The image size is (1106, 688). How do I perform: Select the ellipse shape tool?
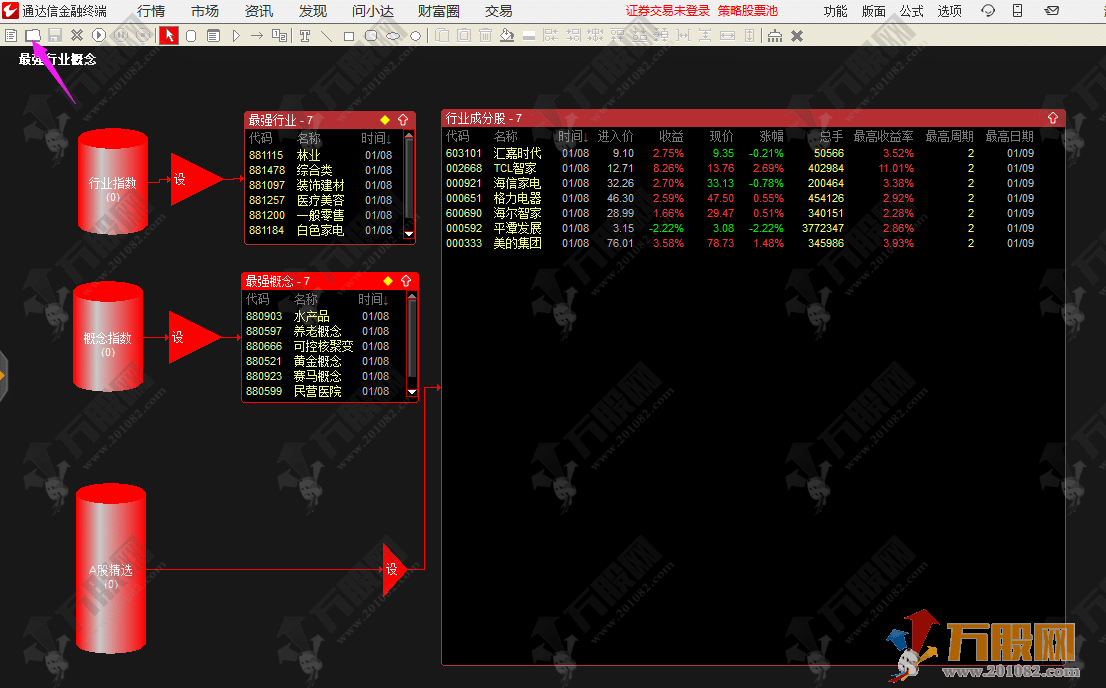click(x=393, y=35)
